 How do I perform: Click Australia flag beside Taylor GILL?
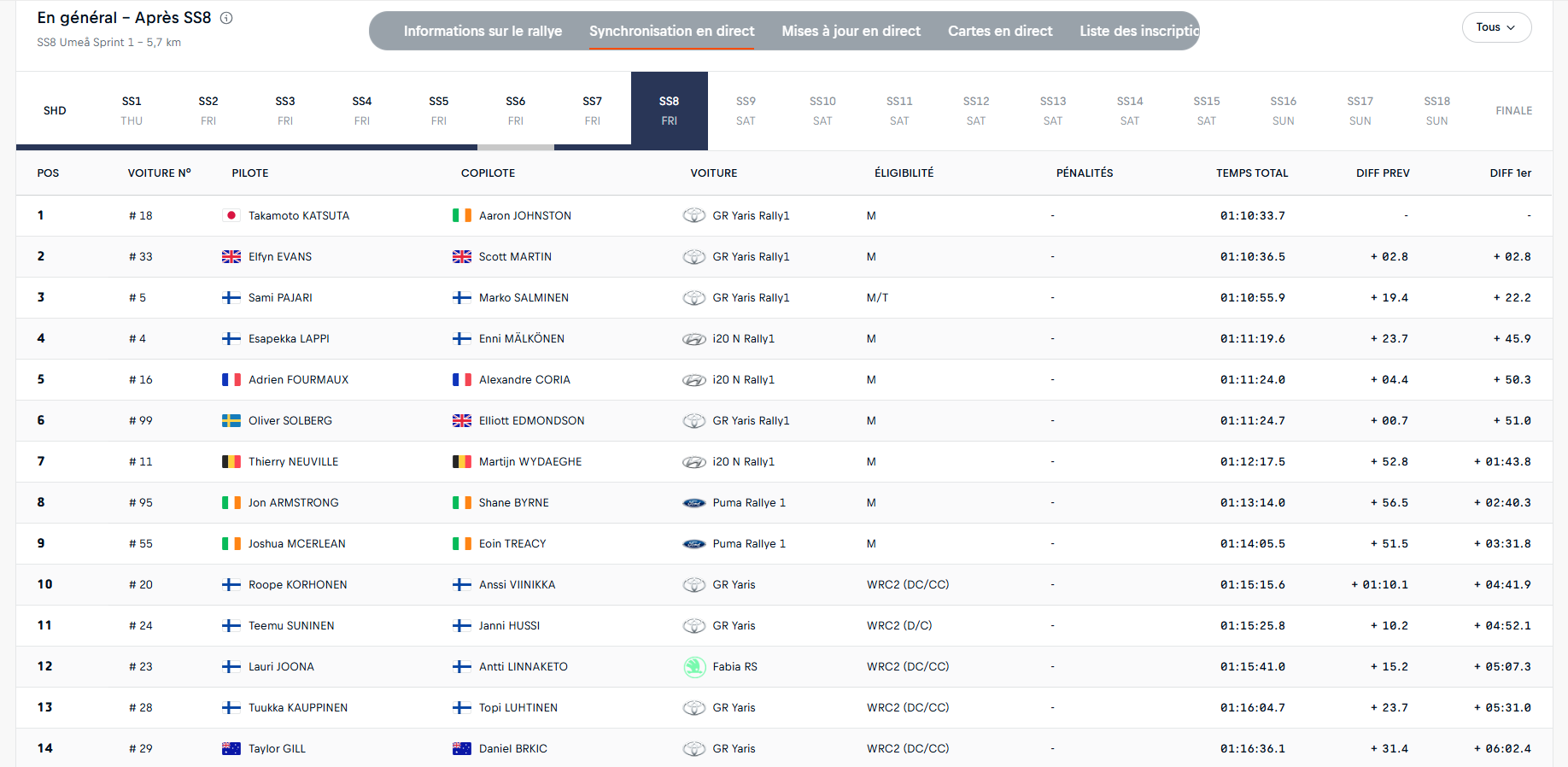point(231,748)
